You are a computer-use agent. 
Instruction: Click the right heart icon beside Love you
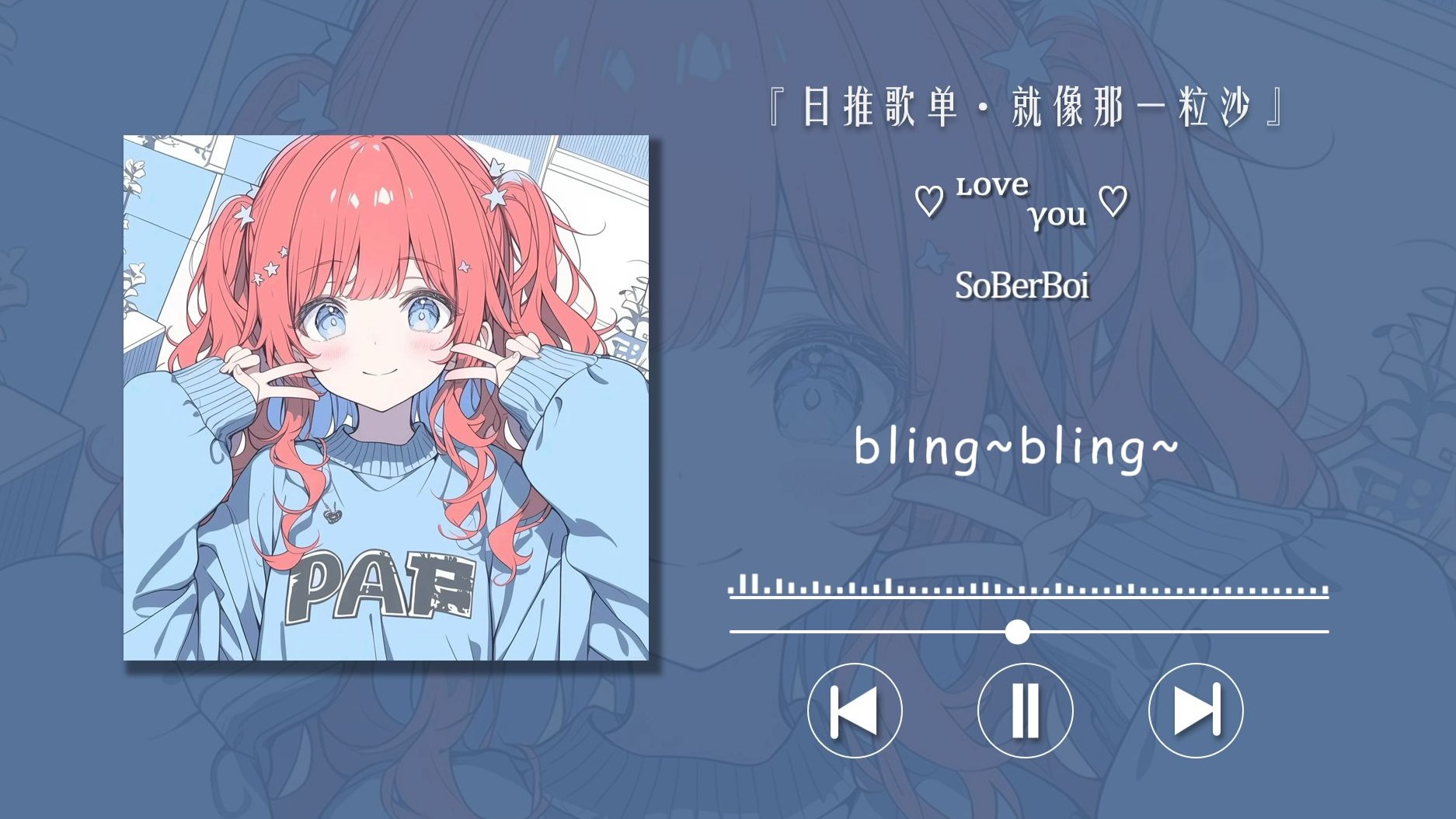[1113, 201]
